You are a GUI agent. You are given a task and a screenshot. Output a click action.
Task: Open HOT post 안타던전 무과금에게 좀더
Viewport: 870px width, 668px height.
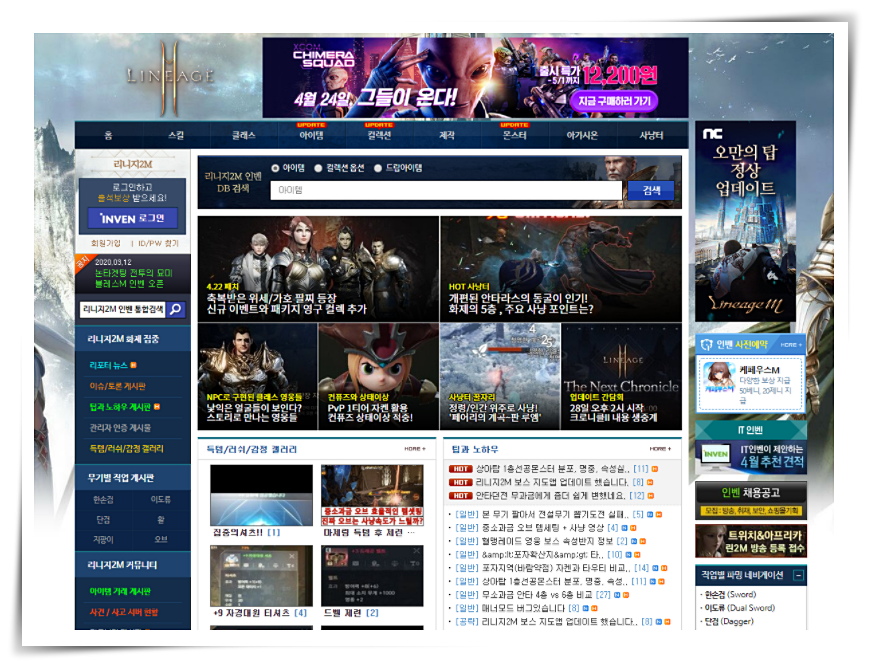[552, 495]
